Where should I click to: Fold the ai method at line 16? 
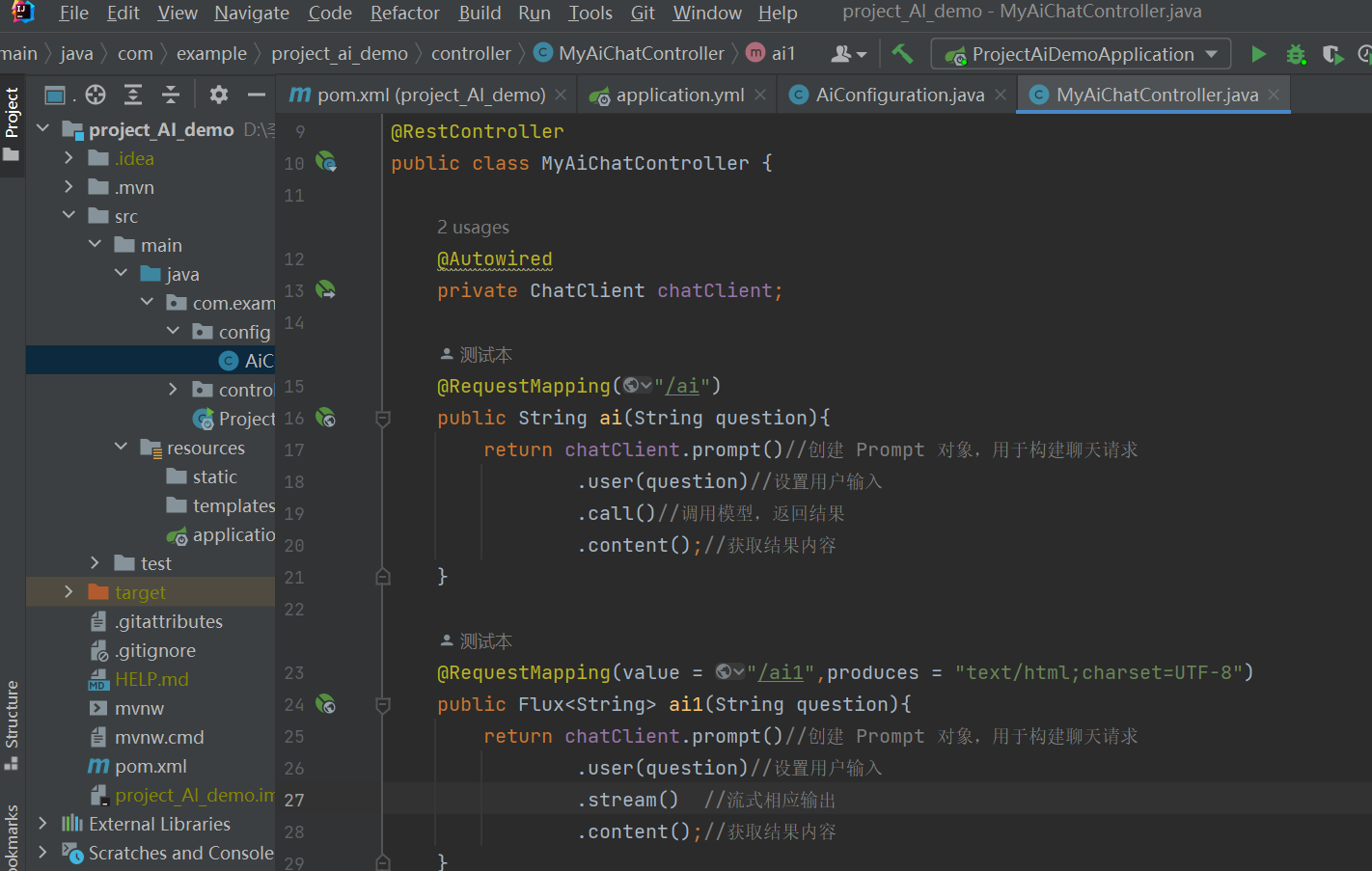383,419
